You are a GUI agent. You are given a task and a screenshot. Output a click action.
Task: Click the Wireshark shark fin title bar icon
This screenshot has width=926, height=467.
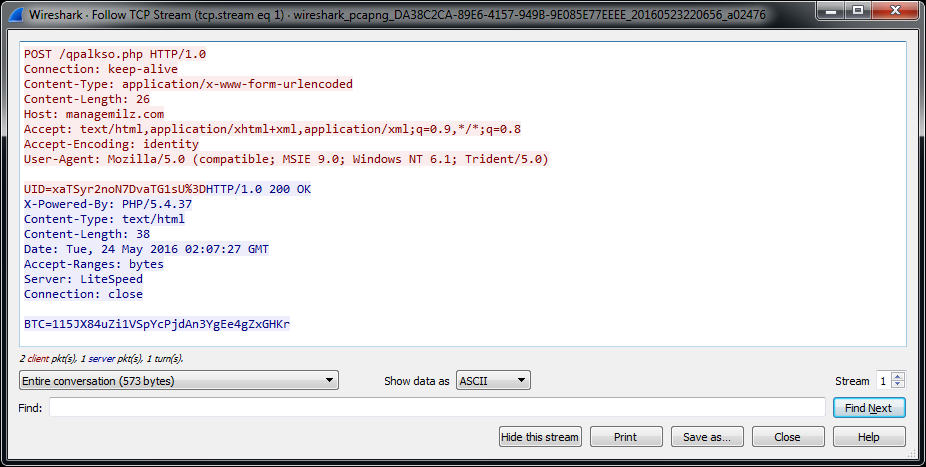13,14
